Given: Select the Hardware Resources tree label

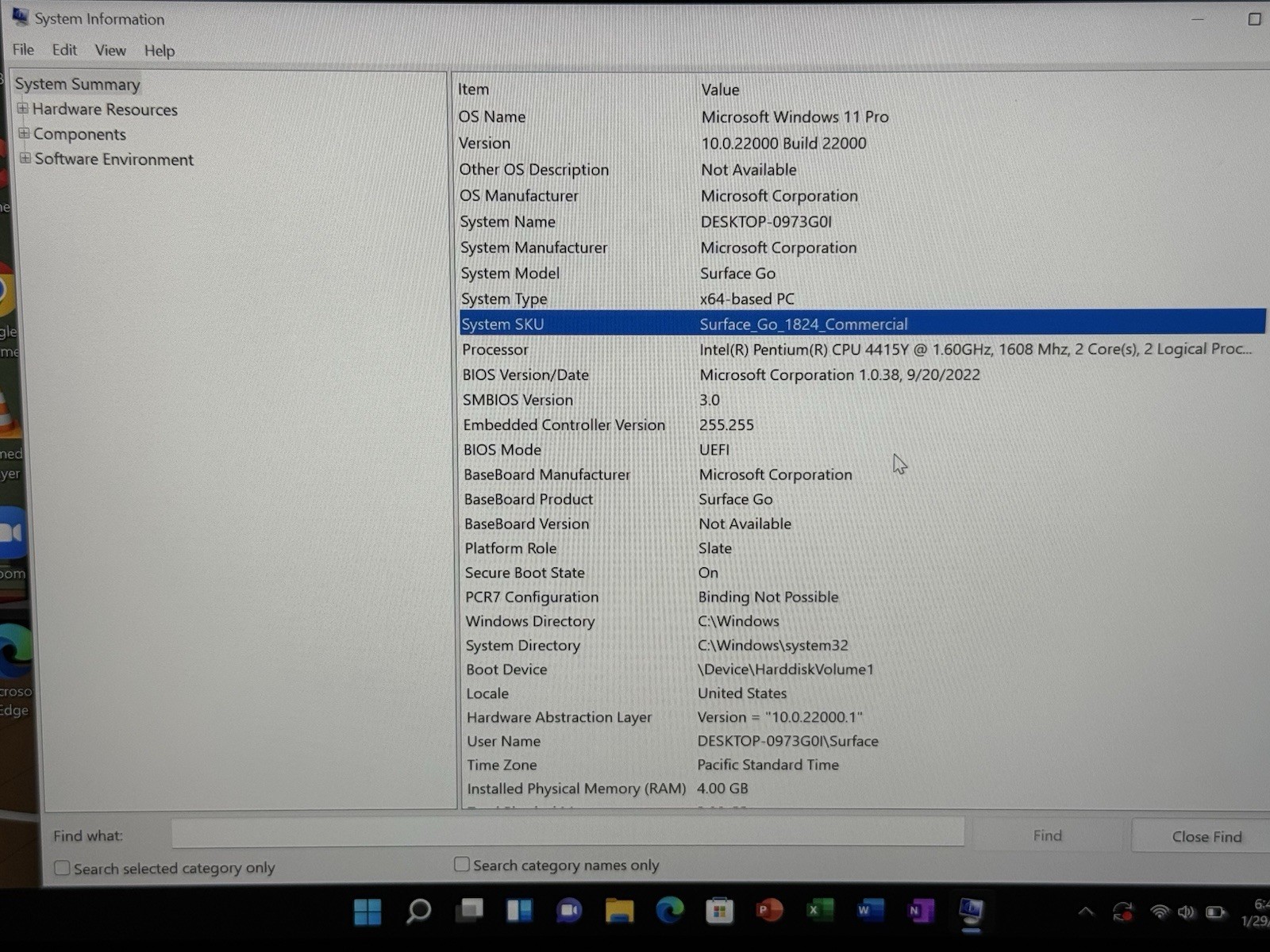Looking at the screenshot, I should tap(105, 109).
